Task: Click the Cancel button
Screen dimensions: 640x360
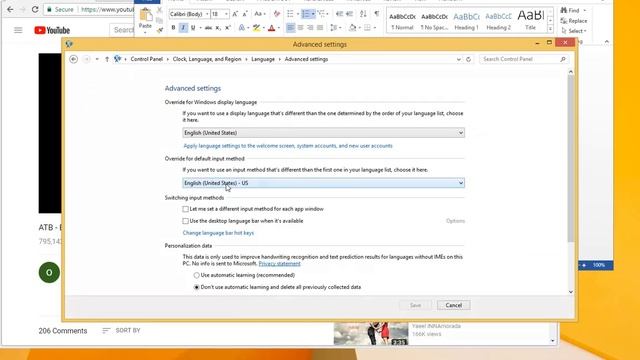Action: [x=453, y=305]
